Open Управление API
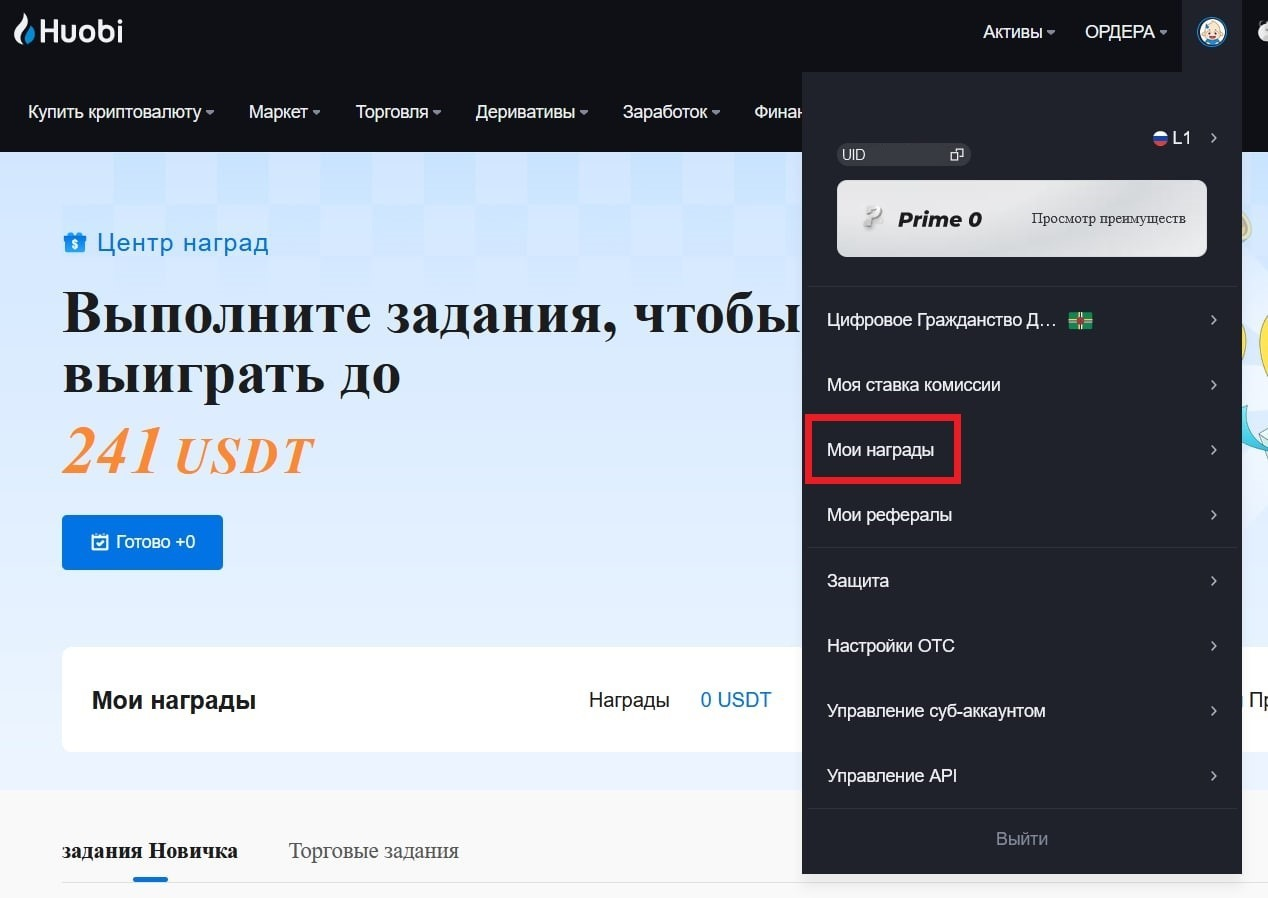Viewport: 1268px width, 898px height. (1022, 776)
